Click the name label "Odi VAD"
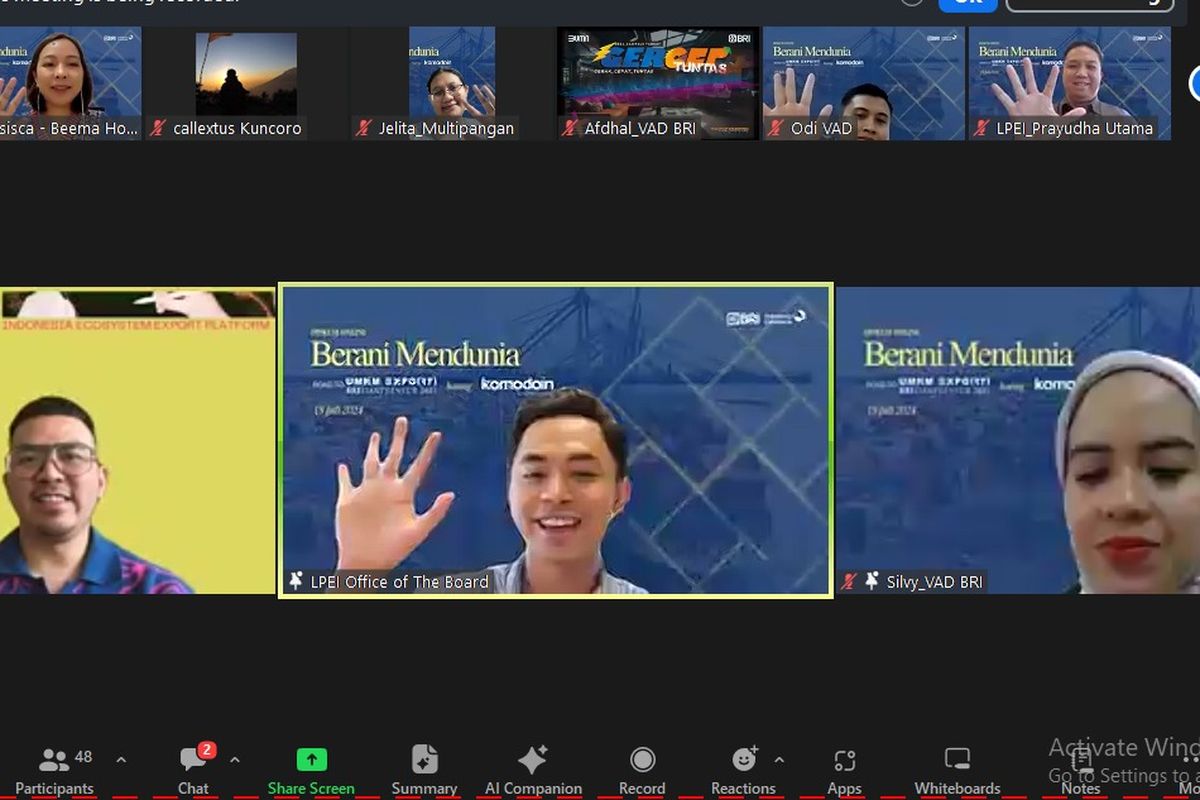1200x800 pixels. click(x=822, y=128)
